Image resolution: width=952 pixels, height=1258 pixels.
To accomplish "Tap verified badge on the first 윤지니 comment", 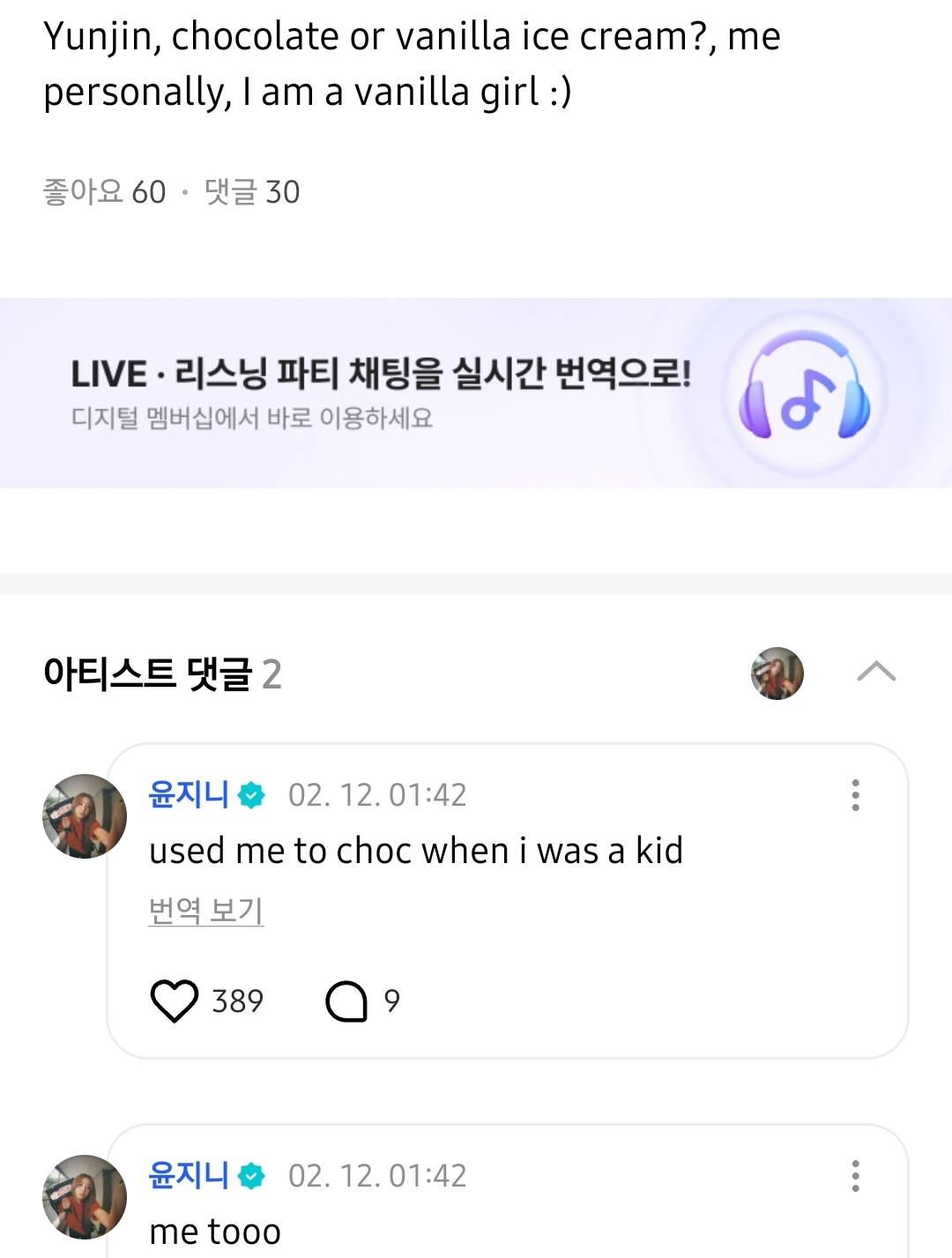I will [252, 795].
